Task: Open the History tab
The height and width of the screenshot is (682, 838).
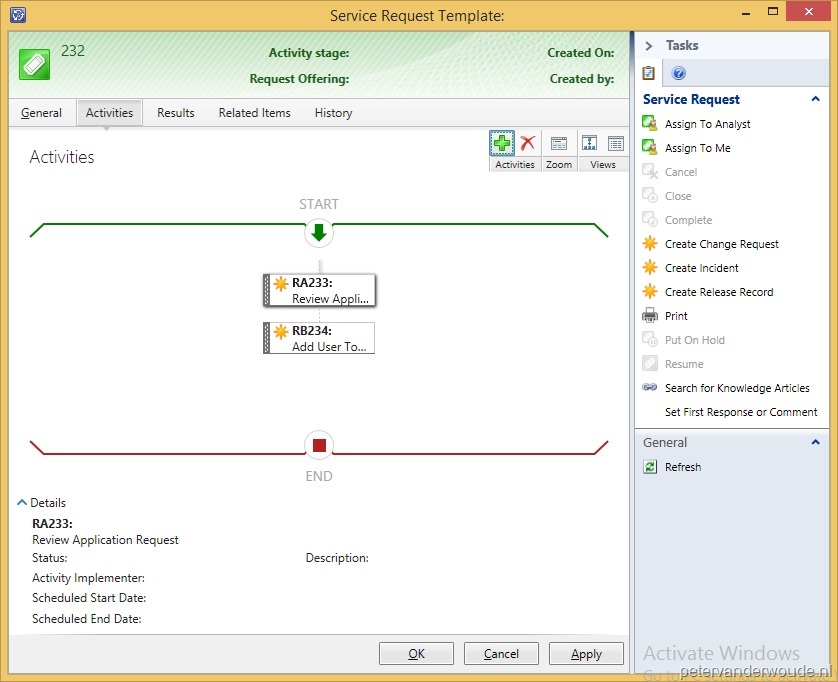Action: pos(333,113)
